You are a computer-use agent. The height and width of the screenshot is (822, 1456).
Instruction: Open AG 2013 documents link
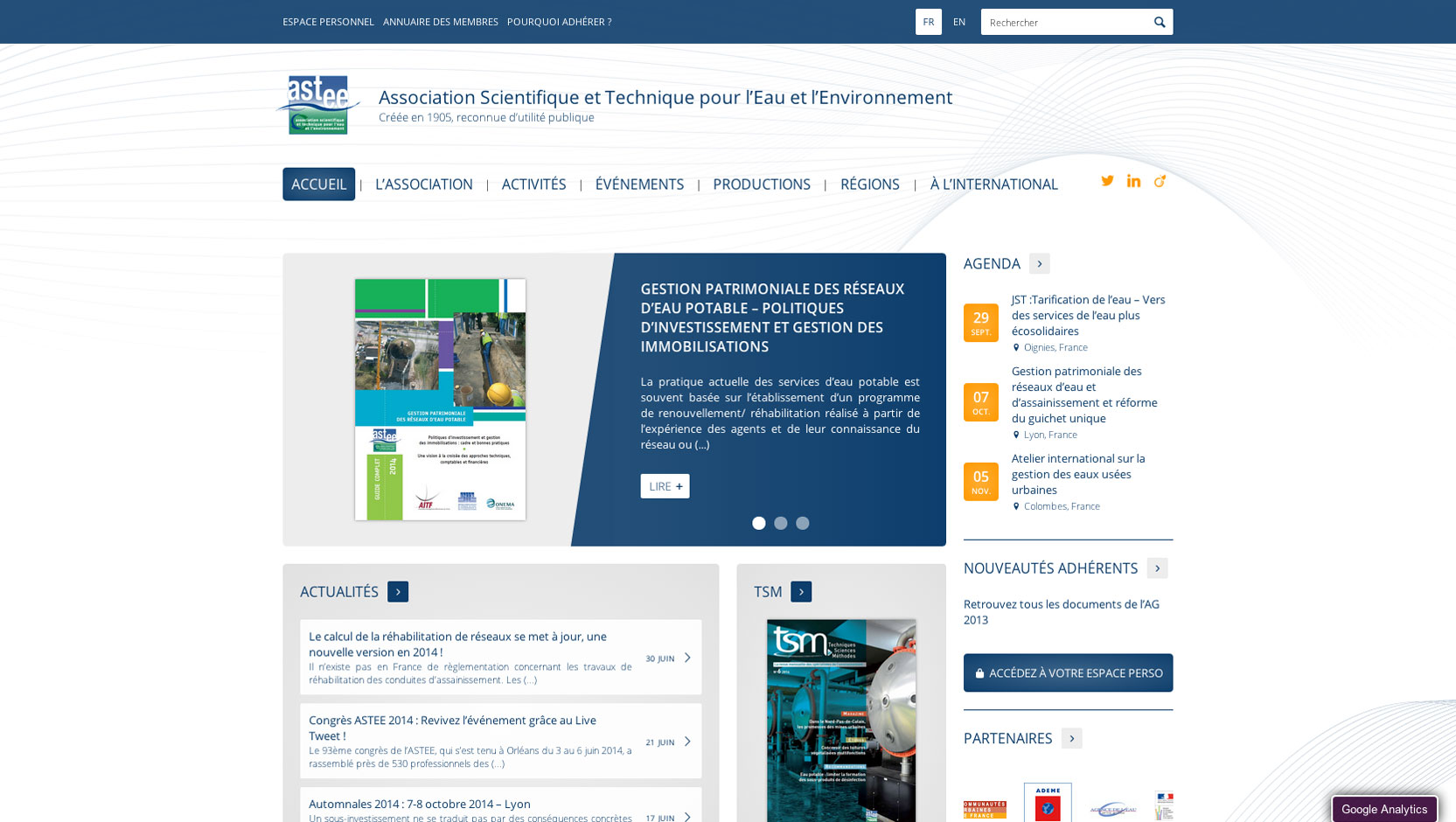point(1062,612)
